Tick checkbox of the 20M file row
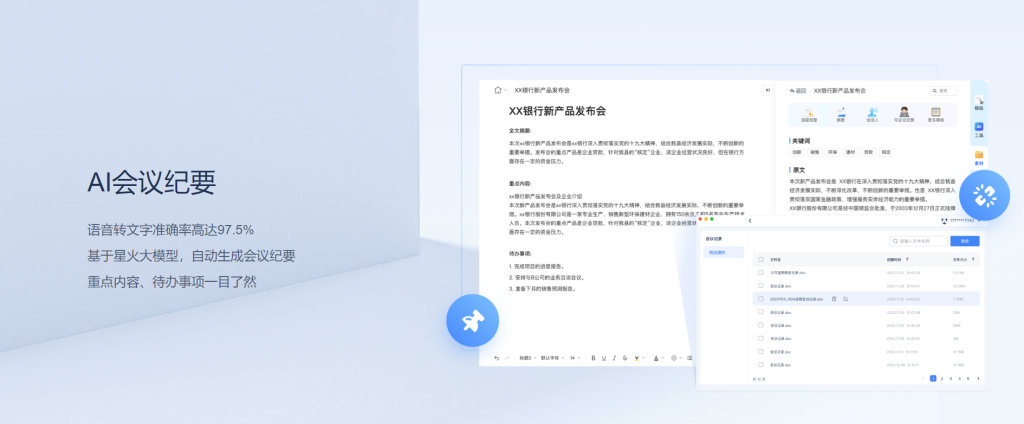Image resolution: width=1024 pixels, height=424 pixels. [761, 325]
